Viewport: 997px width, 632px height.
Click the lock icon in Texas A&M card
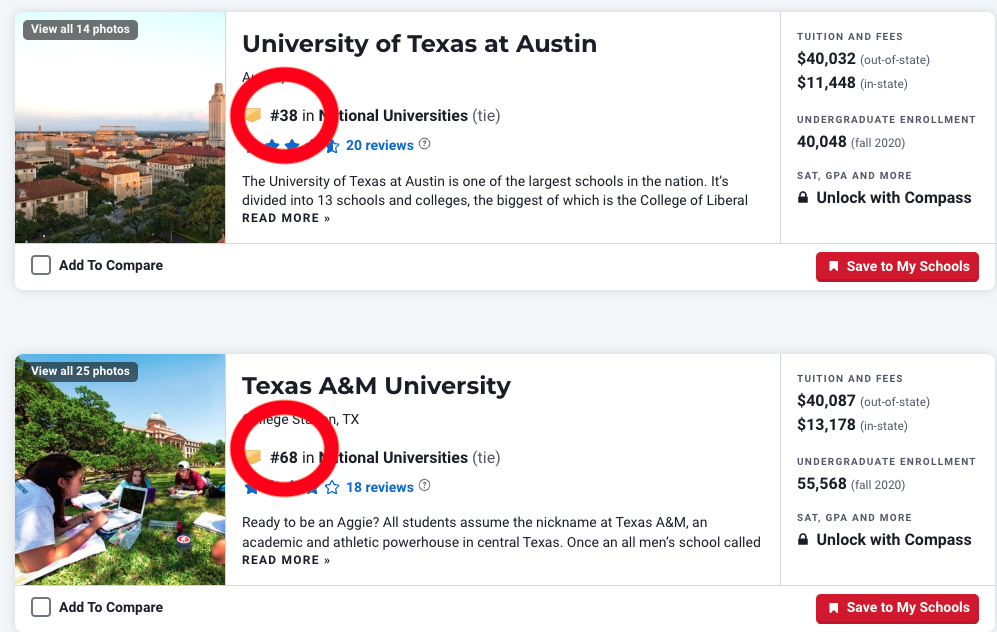pyautogui.click(x=803, y=540)
